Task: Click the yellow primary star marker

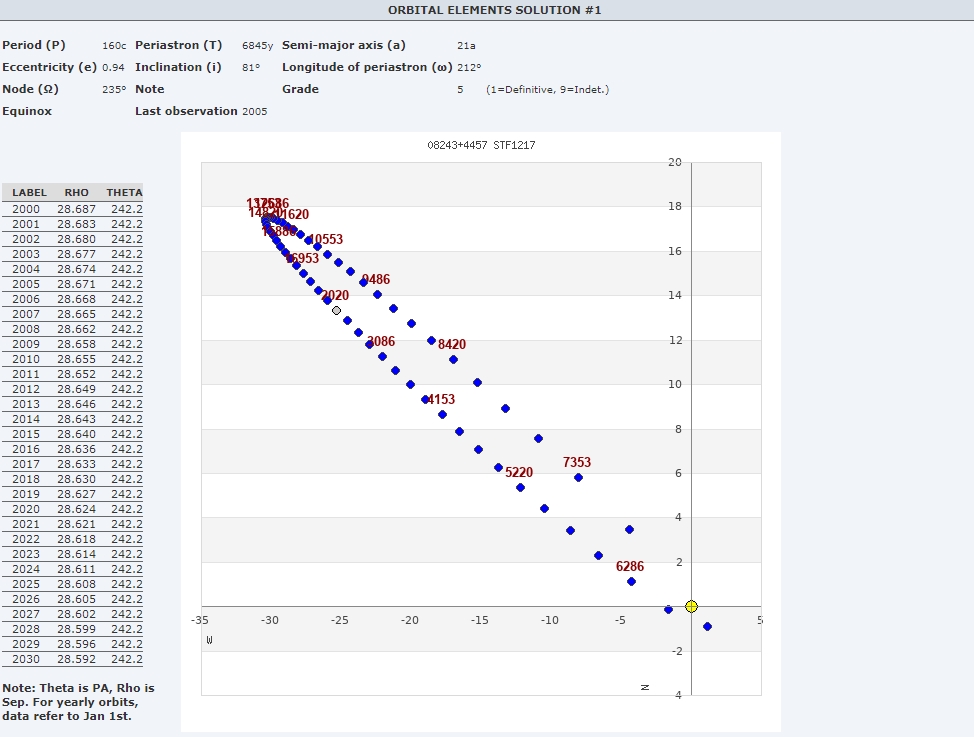Action: [x=691, y=606]
